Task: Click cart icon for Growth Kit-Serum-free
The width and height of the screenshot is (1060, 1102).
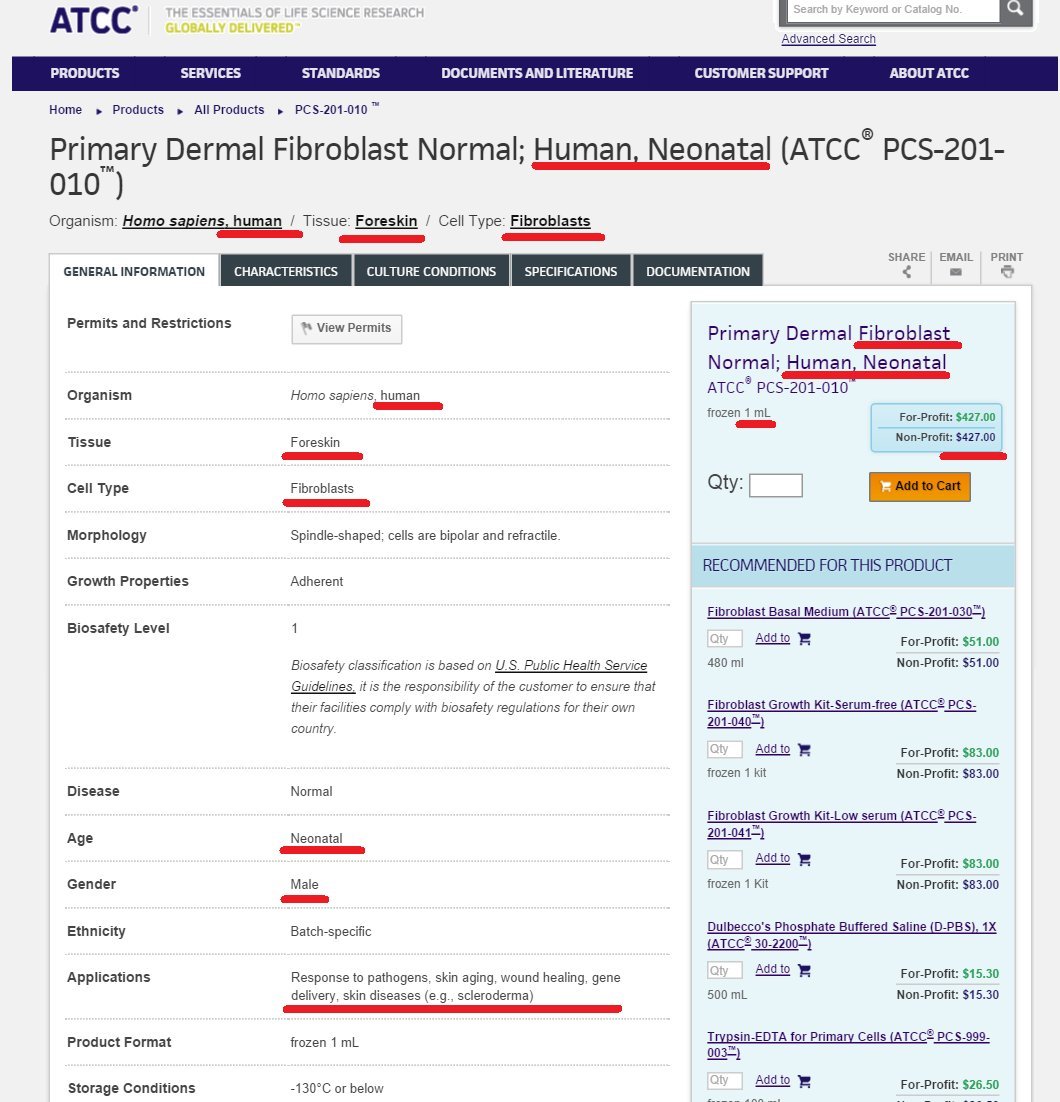Action: (x=805, y=749)
